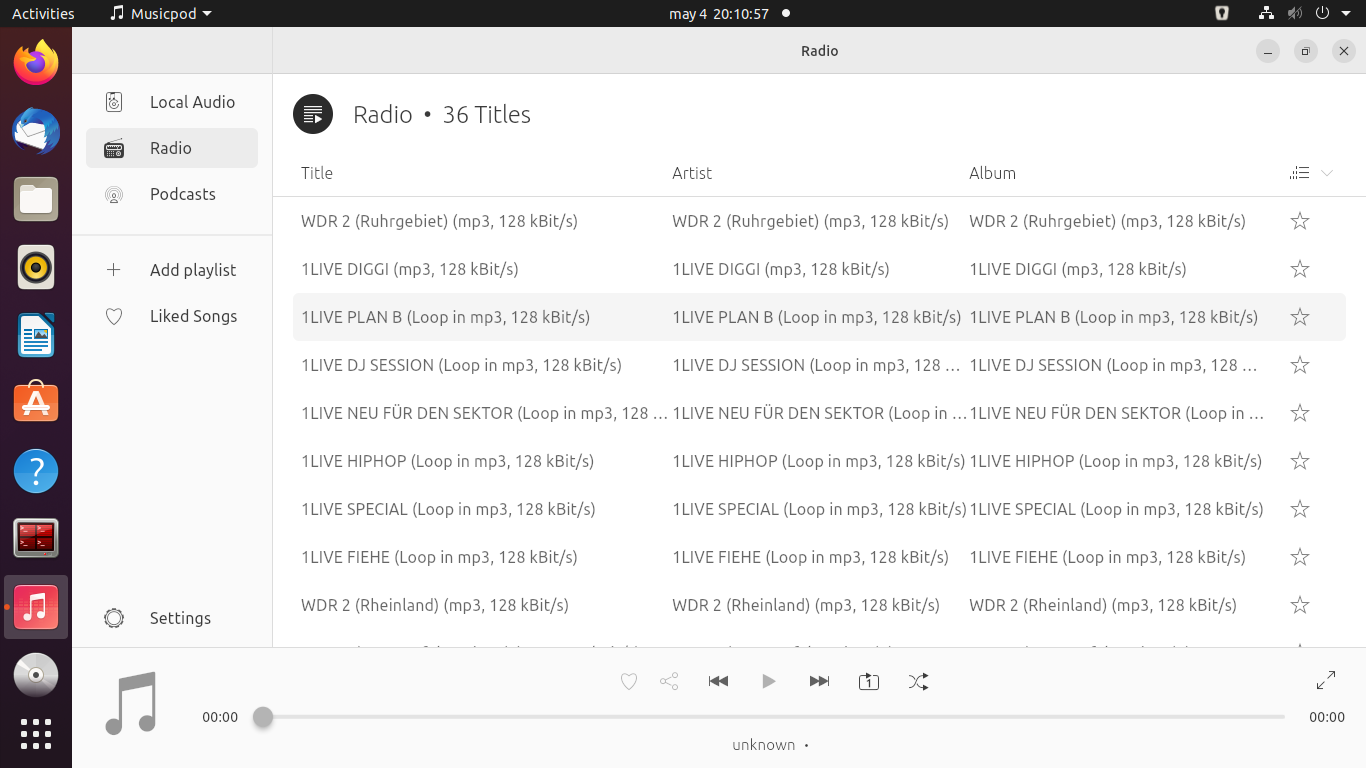Open Musicpod Settings
The width and height of the screenshot is (1366, 768).
172,618
